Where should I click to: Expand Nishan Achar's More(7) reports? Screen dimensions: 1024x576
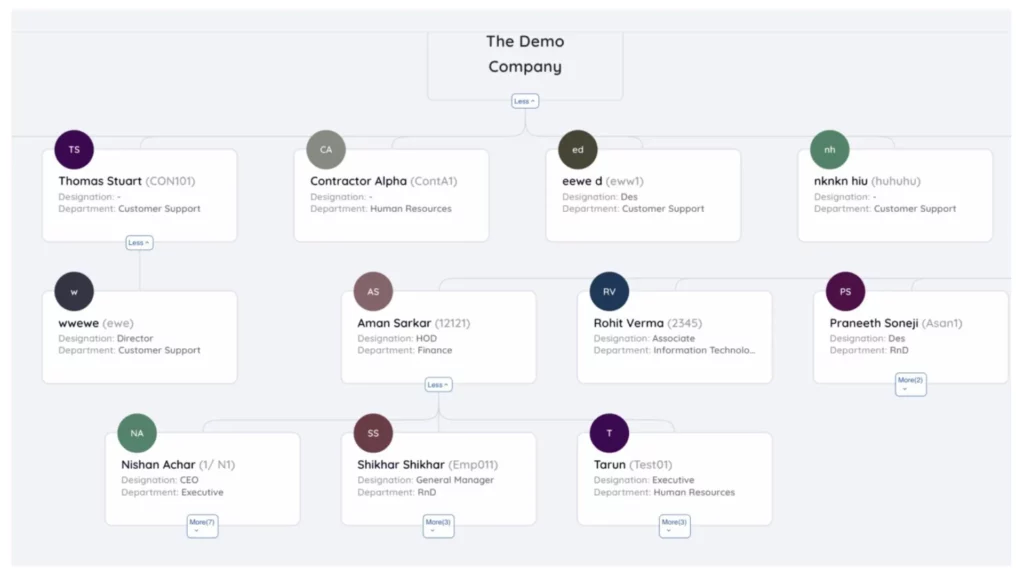202,525
